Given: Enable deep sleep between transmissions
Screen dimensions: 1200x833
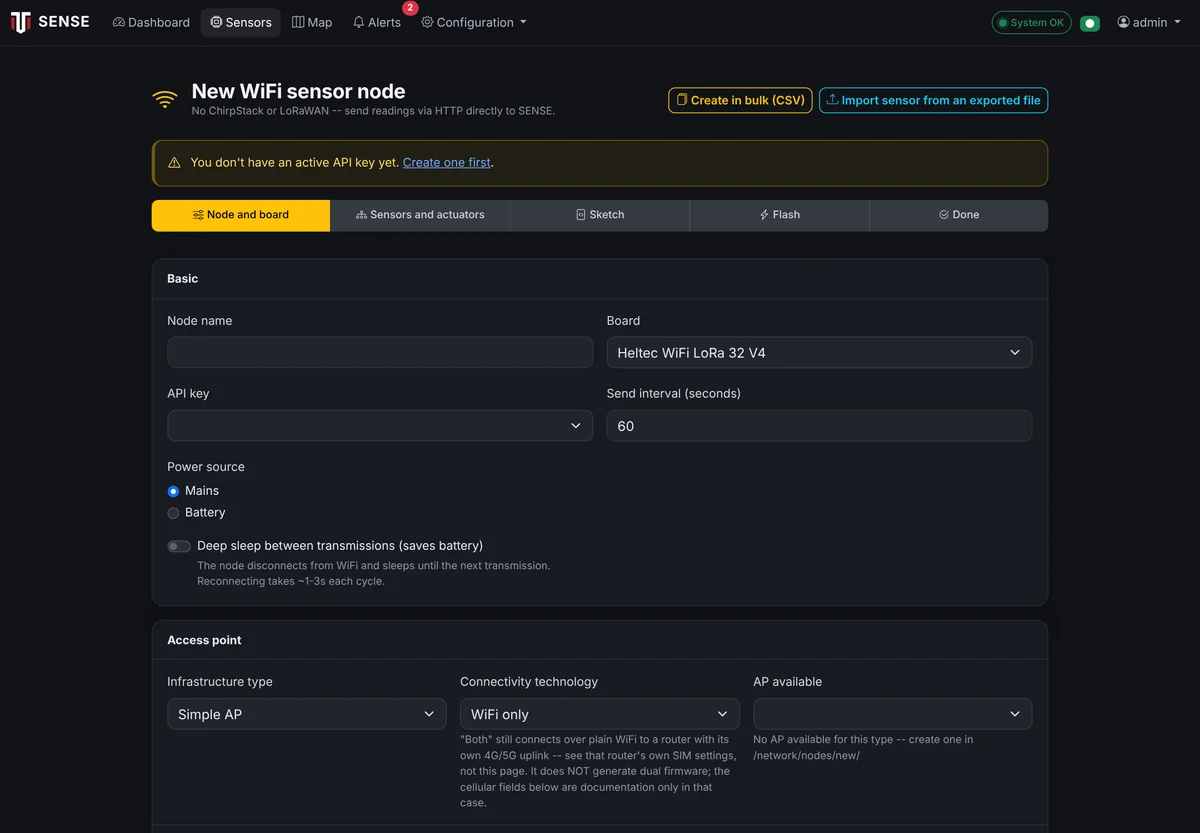Looking at the screenshot, I should click(179, 546).
